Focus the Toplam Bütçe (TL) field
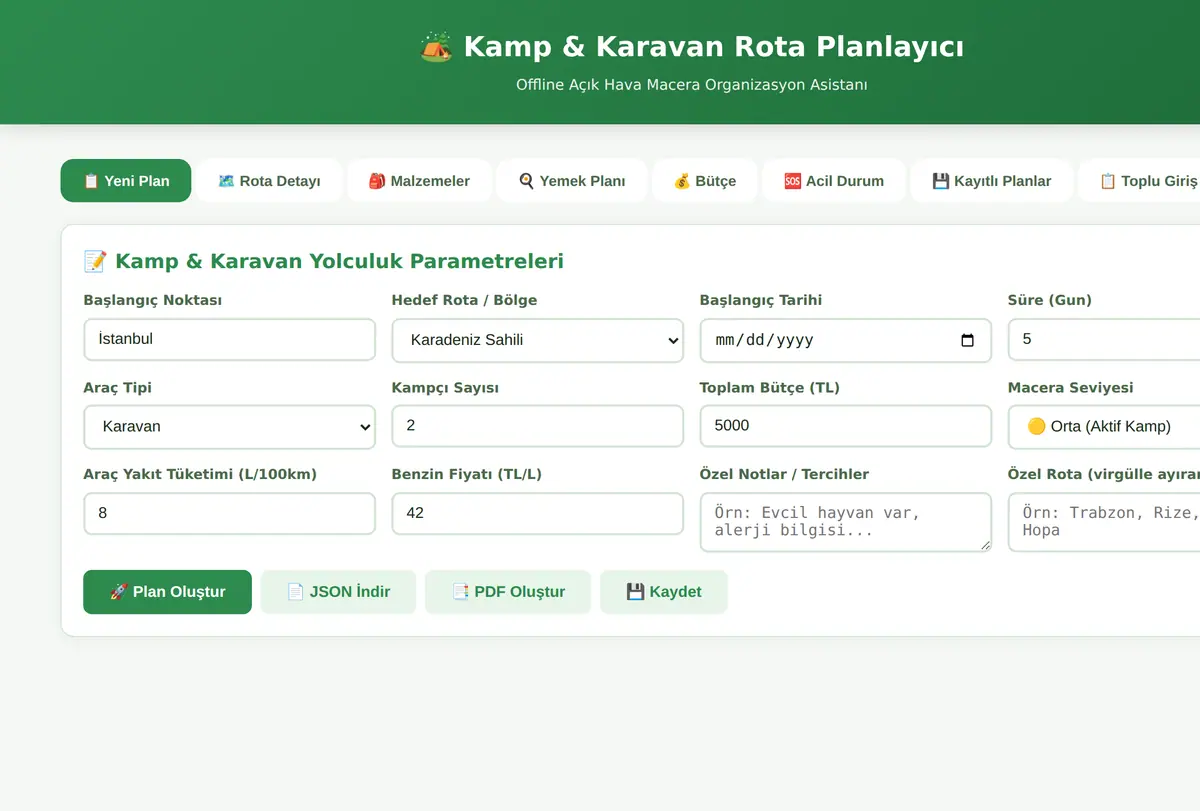The width and height of the screenshot is (1200, 811). pyautogui.click(x=846, y=426)
